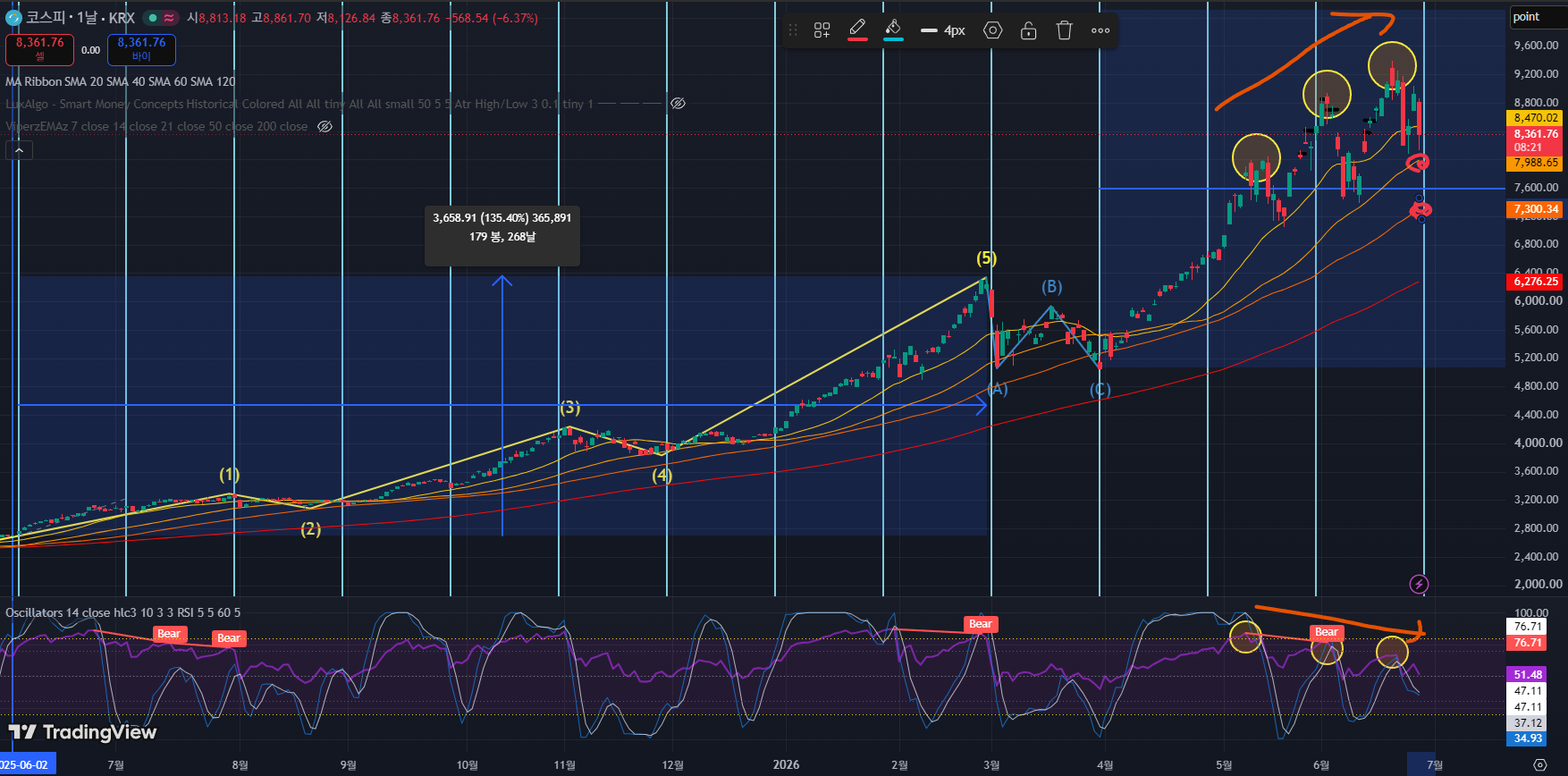Image resolution: width=1568 pixels, height=776 pixels.
Task: Open the paint bucket fill color tool
Action: pos(893,30)
